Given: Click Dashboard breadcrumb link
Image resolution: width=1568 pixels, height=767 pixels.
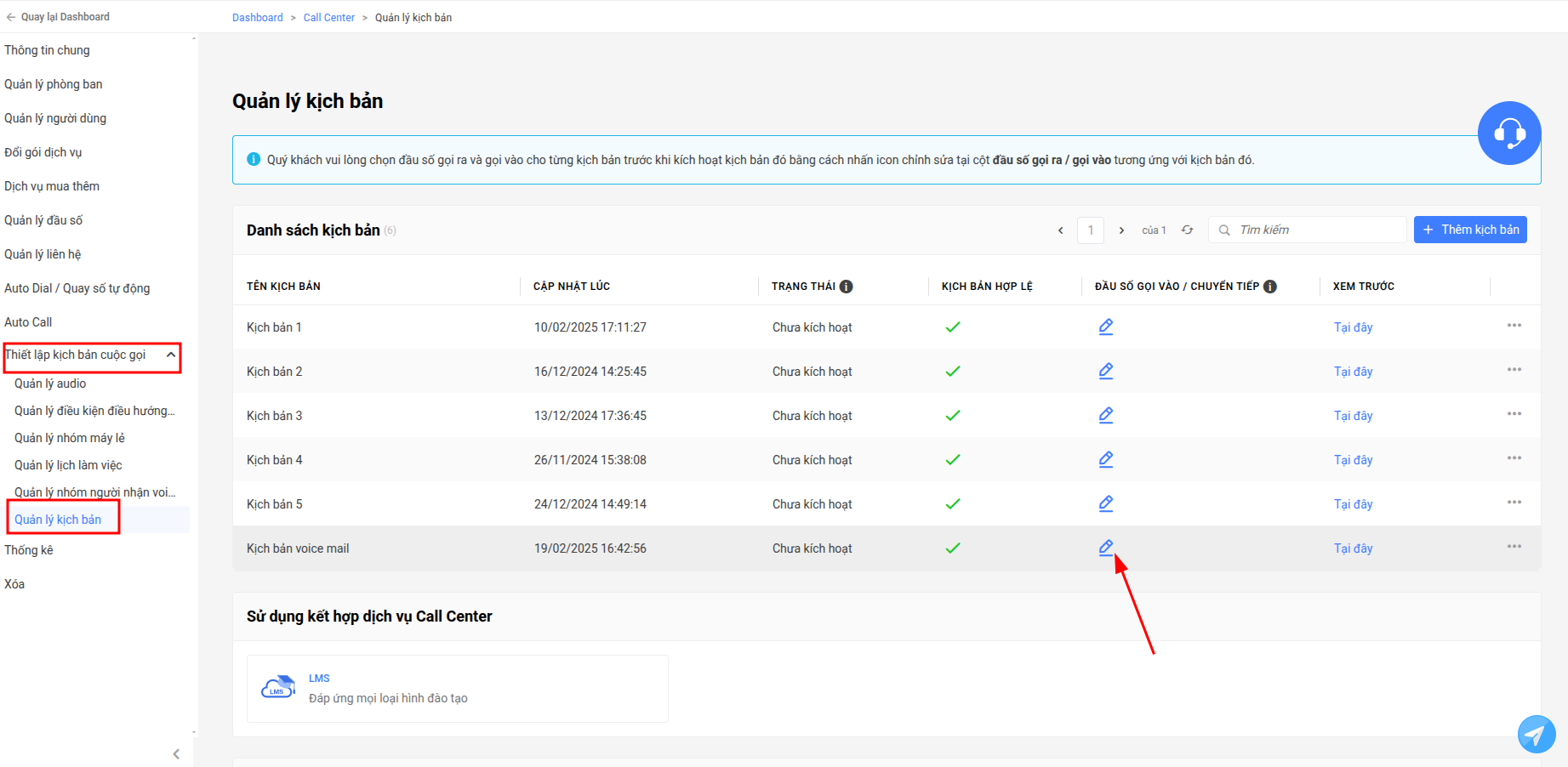Looking at the screenshot, I should (x=258, y=18).
